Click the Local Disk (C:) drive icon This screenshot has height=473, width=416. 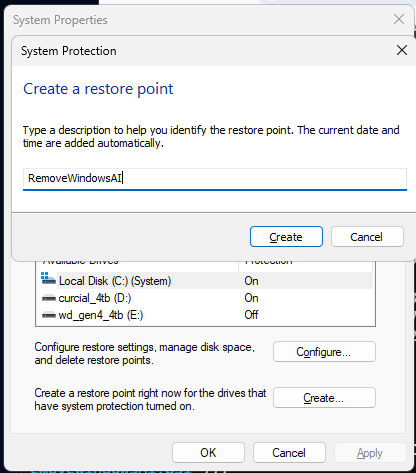tap(48, 279)
